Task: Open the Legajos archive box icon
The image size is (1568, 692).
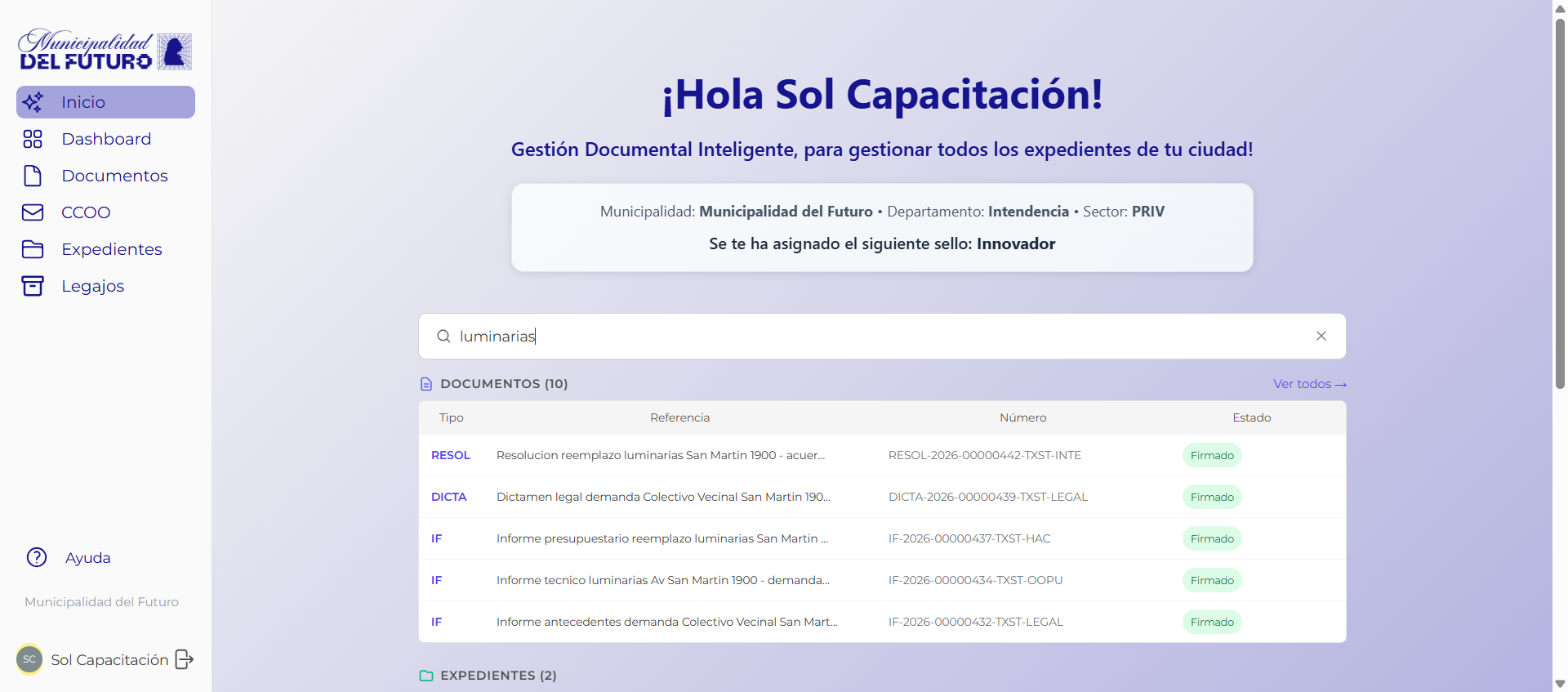Action: coord(33,286)
